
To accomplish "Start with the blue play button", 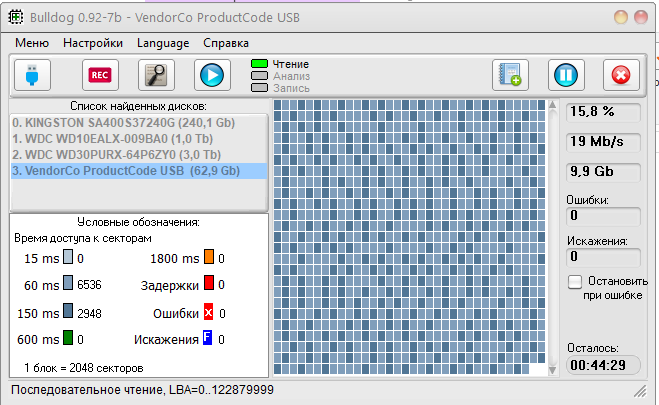I will tap(212, 75).
